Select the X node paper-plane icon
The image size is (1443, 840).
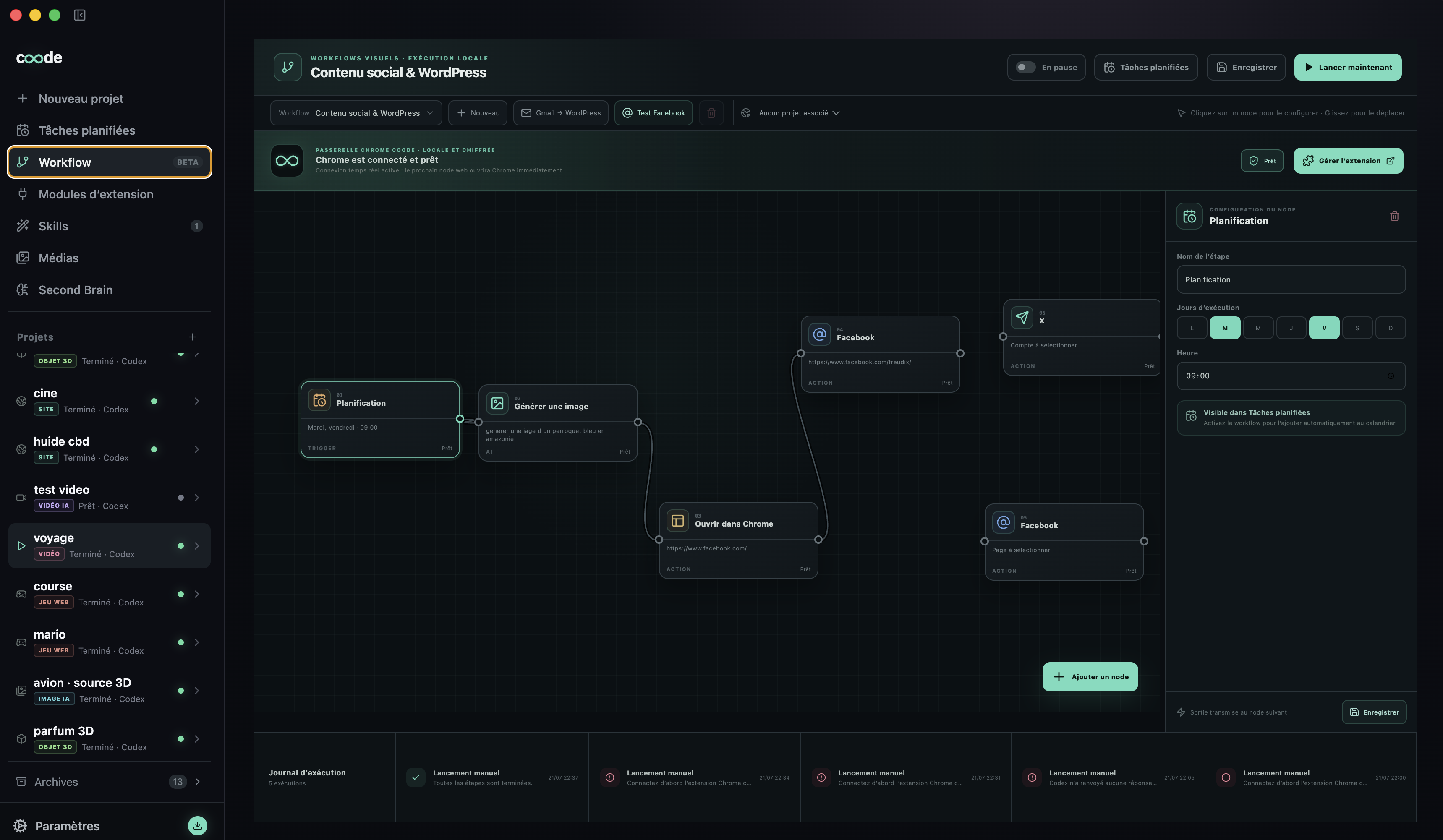tap(1022, 318)
